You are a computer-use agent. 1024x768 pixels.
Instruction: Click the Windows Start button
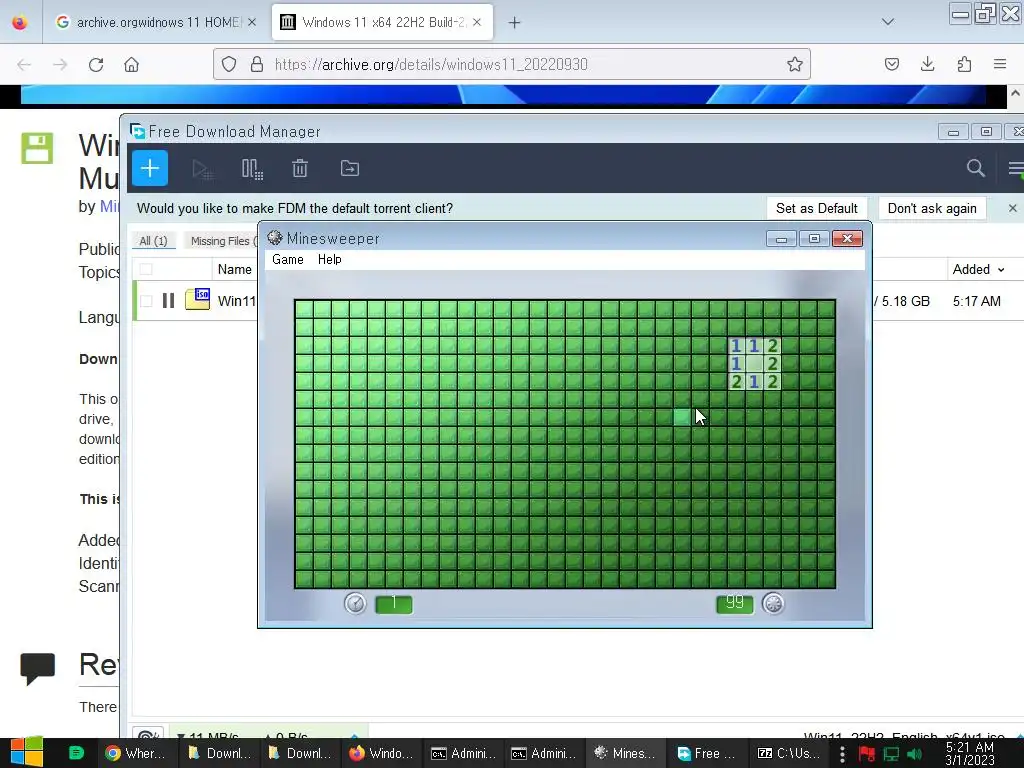click(x=26, y=753)
